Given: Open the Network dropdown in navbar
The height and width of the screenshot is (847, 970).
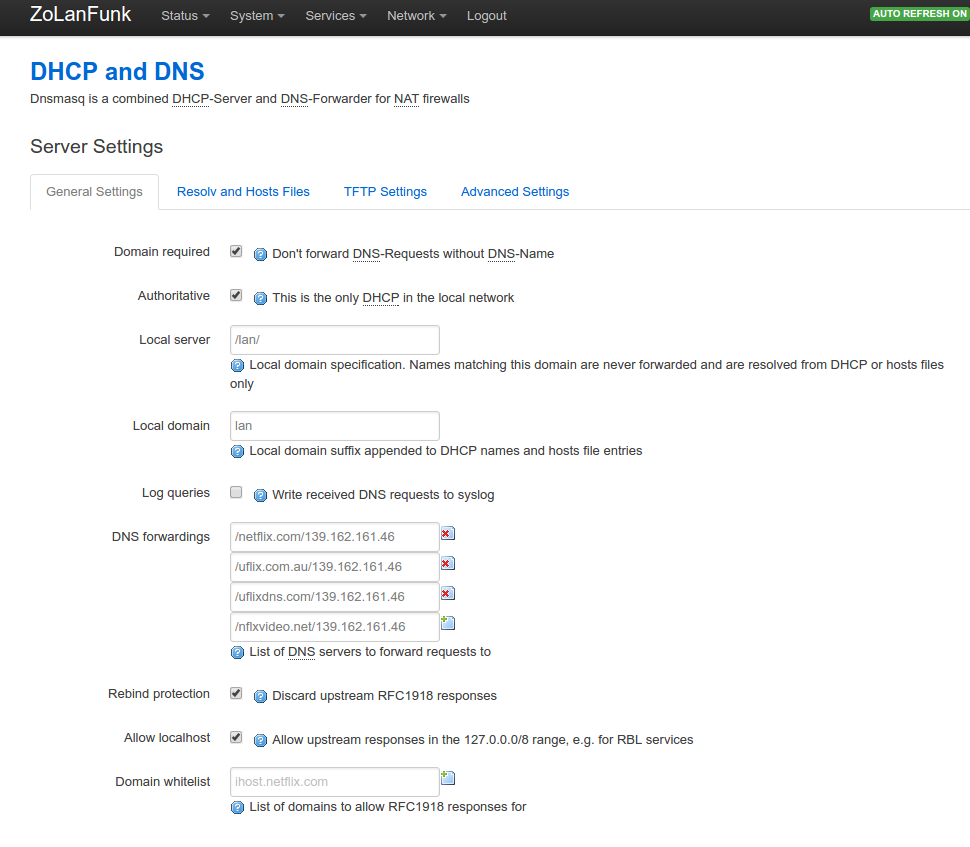Looking at the screenshot, I should click(x=416, y=16).
